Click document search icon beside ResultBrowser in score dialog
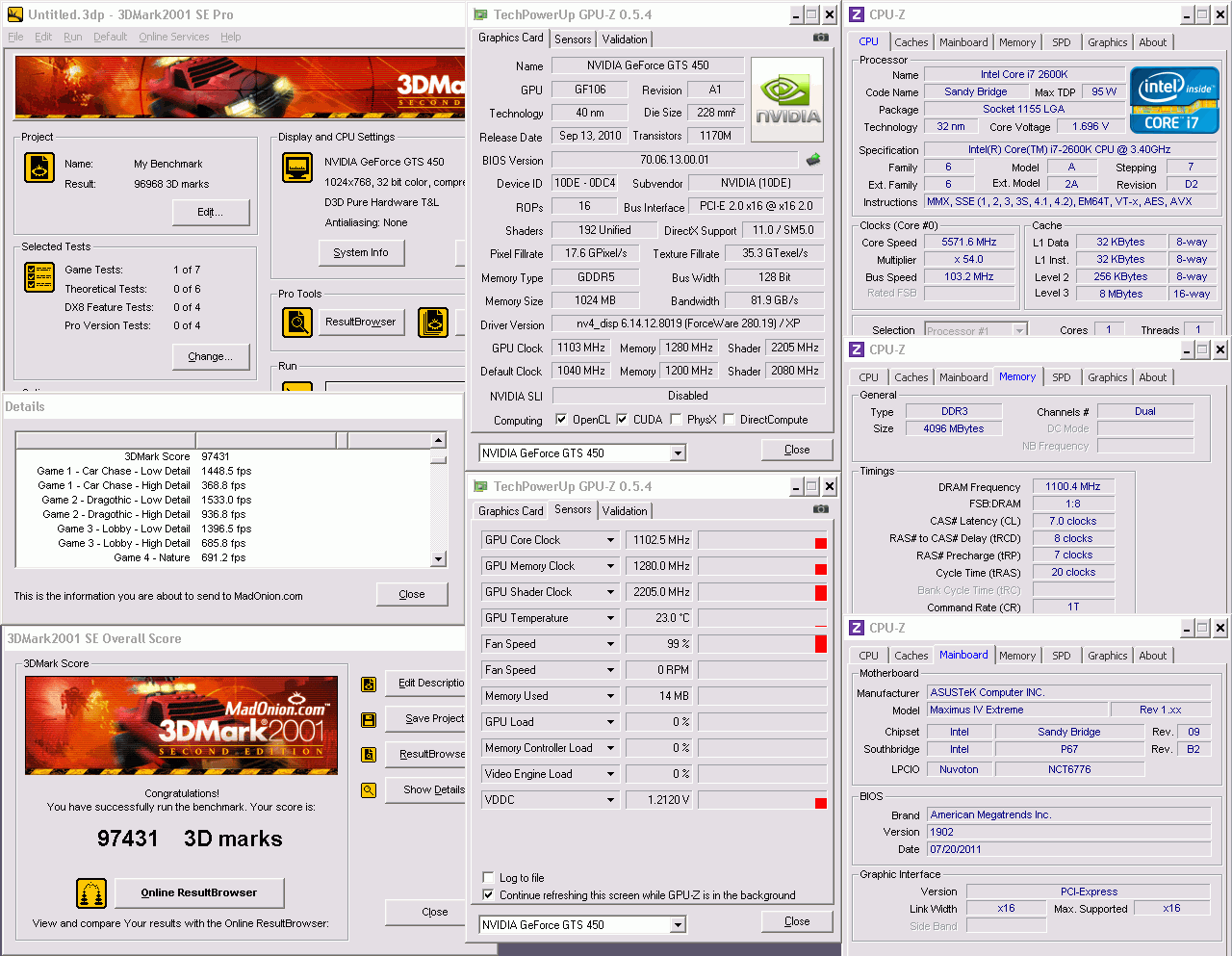This screenshot has width=1232, height=956. (x=369, y=755)
